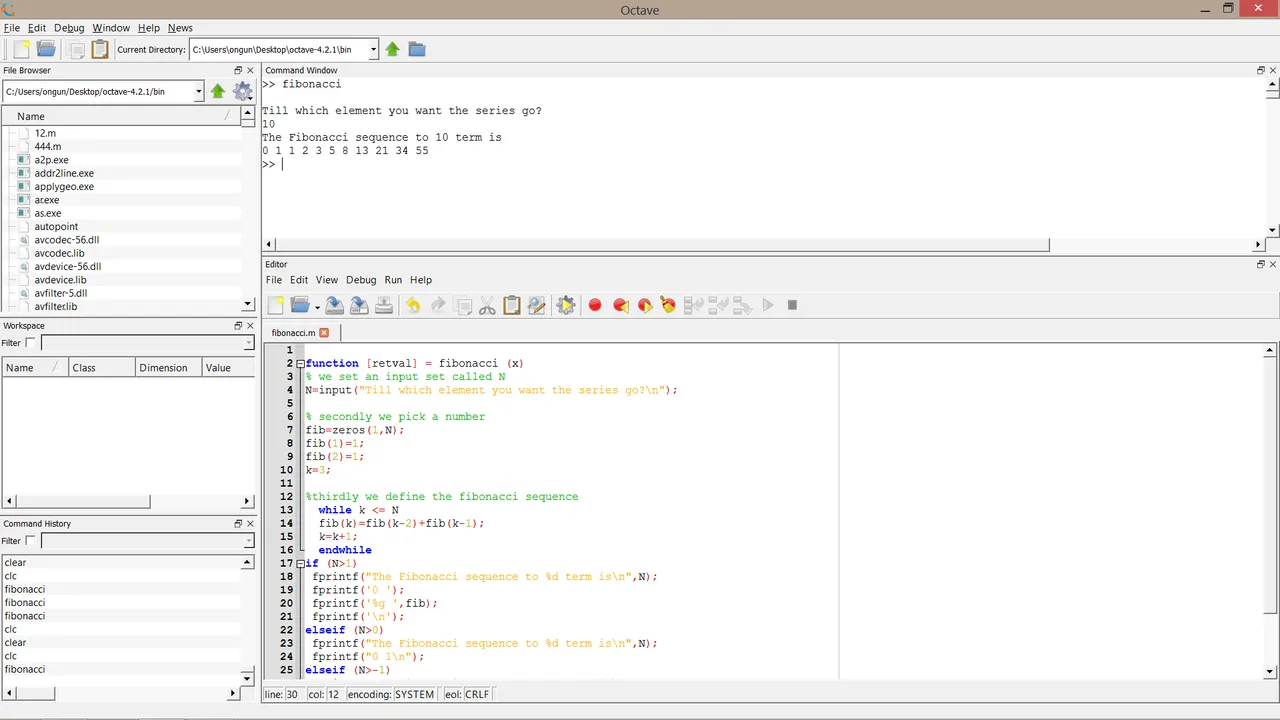Open the News menu
The width and height of the screenshot is (1280, 720).
[x=180, y=28]
